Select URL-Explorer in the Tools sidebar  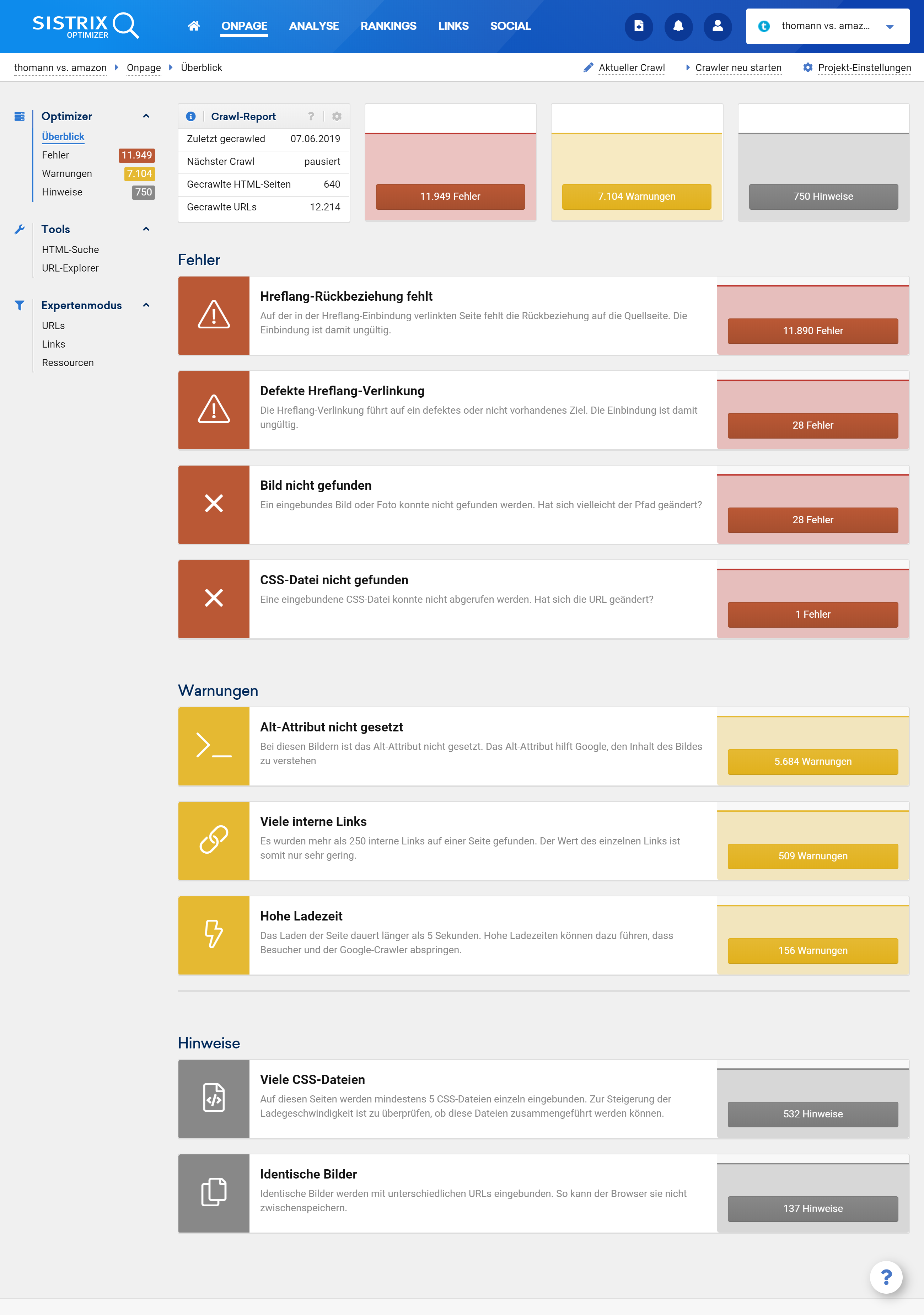click(x=70, y=268)
